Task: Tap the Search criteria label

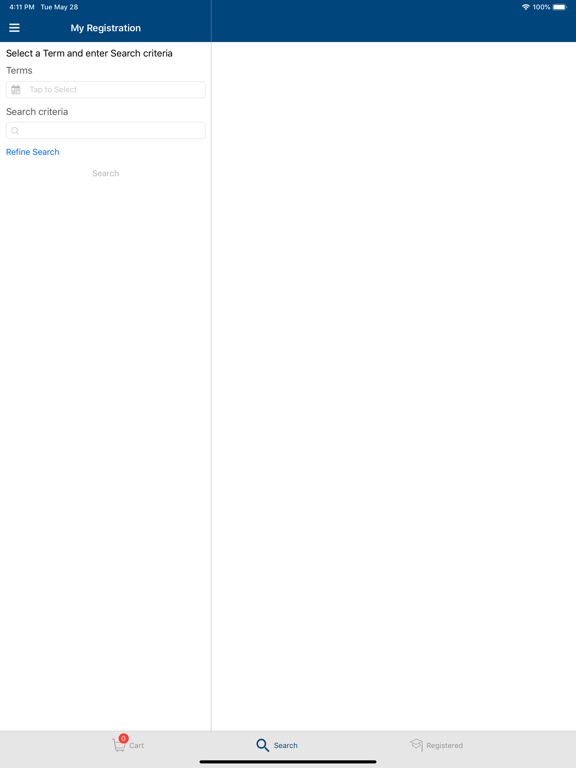Action: pos(37,112)
